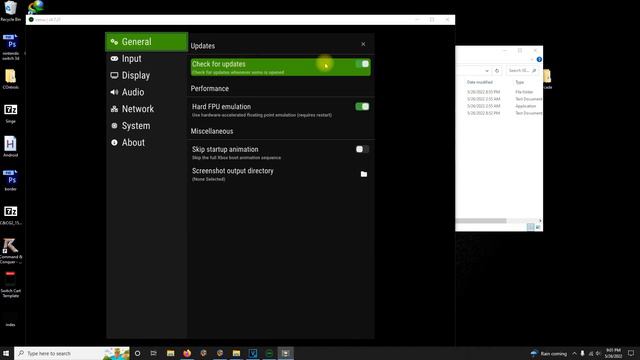
Task: Toggle Hard FPU emulation switch
Action: (362, 107)
